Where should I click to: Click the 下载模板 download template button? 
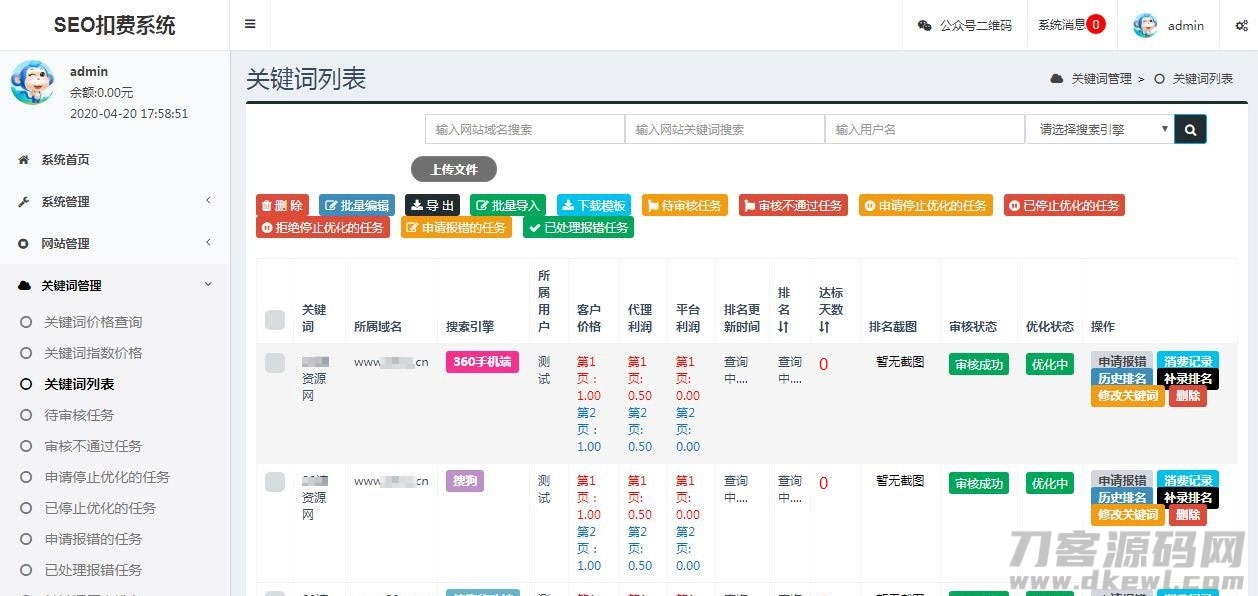click(592, 205)
